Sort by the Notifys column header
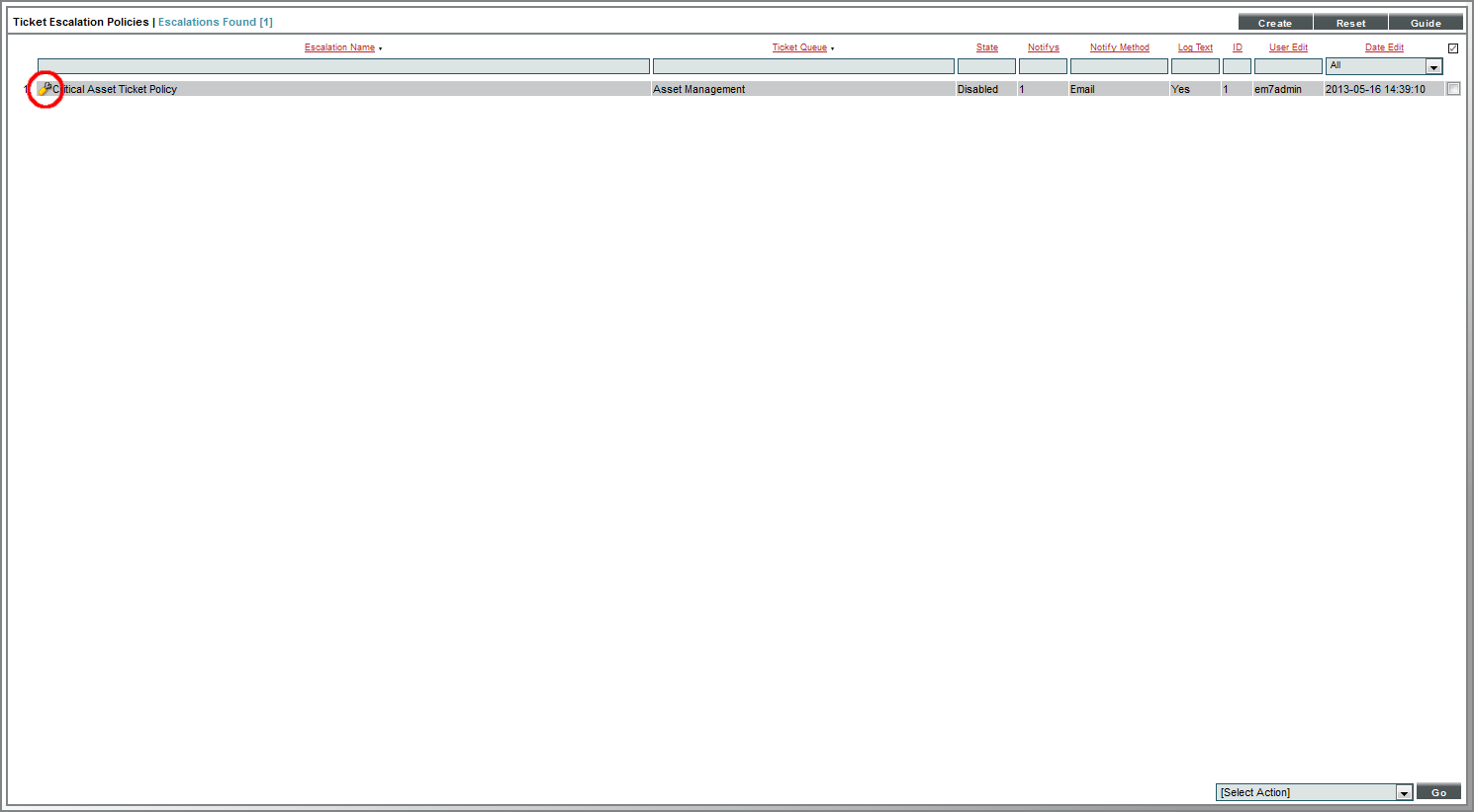The width and height of the screenshot is (1474, 812). point(1043,47)
